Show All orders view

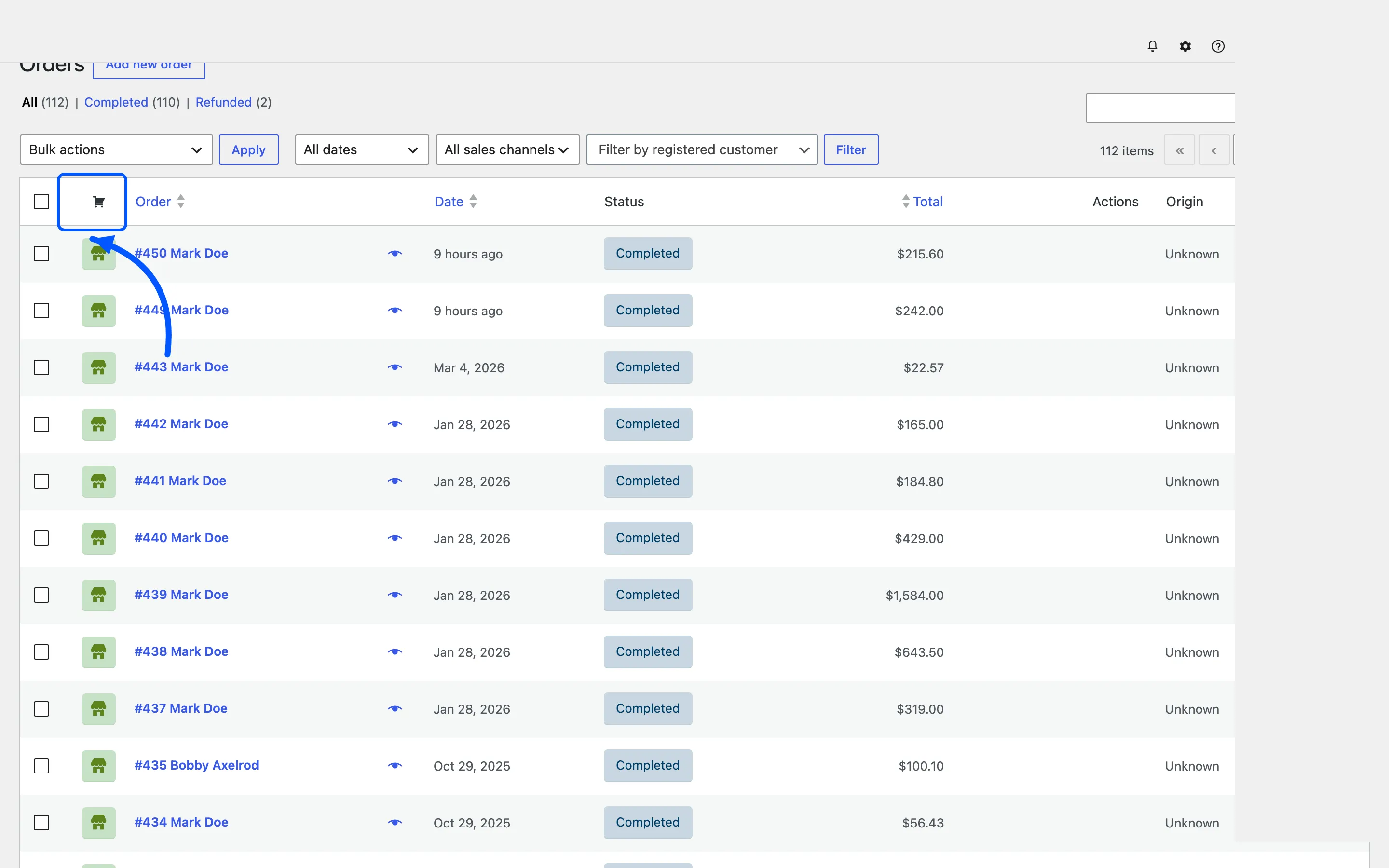(x=30, y=102)
